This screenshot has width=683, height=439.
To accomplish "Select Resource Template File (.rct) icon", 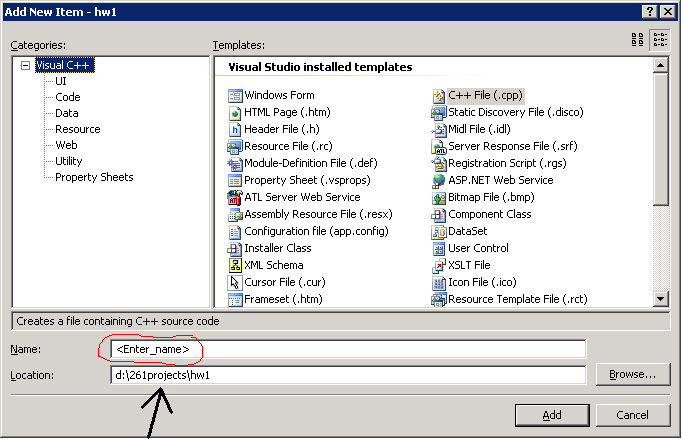I will click(439, 299).
